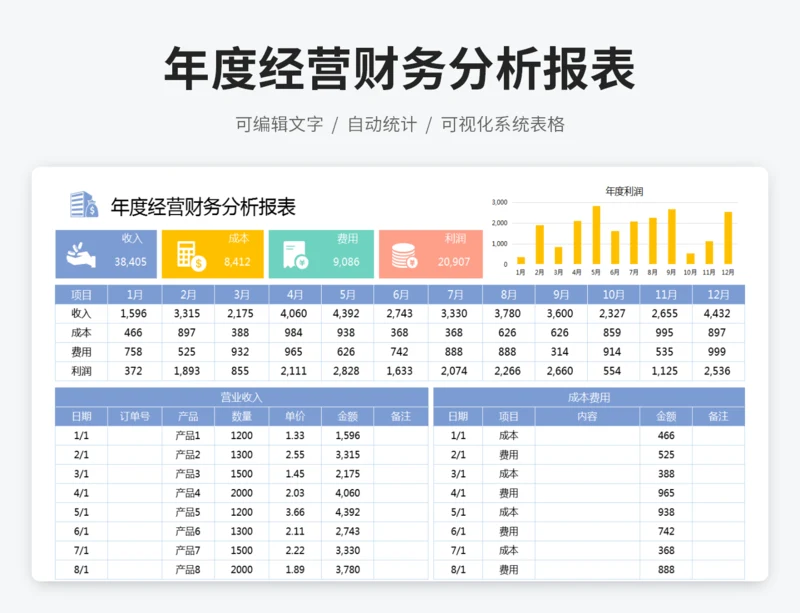Click the 1月 bar in the profit chart
Image resolution: width=800 pixels, height=613 pixels.
coord(520,260)
